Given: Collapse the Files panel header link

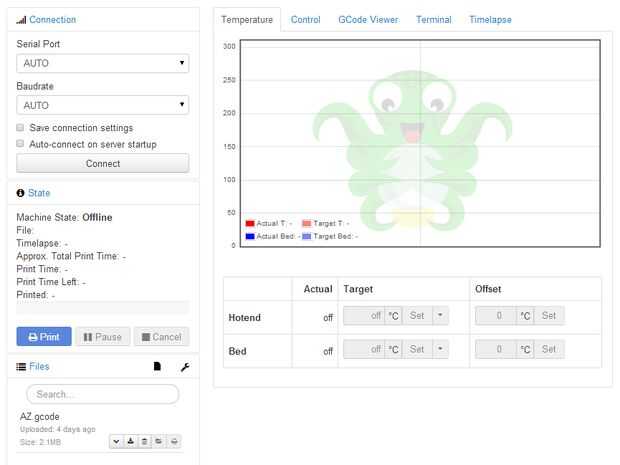Looking at the screenshot, I should [x=39, y=367].
